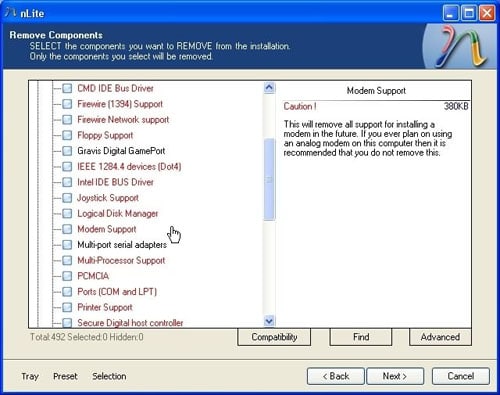Tick the PCMCIA checkbox
Viewport: 500px width, 395px height.
coord(67,276)
